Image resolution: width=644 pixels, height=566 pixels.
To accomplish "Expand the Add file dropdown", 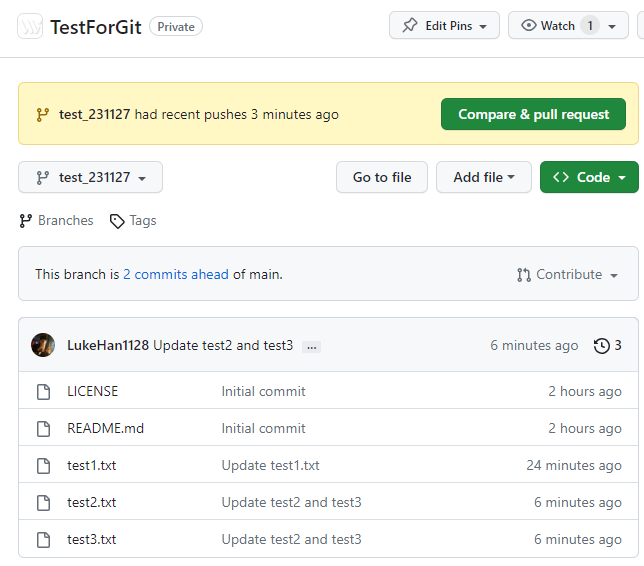I will tap(483, 177).
